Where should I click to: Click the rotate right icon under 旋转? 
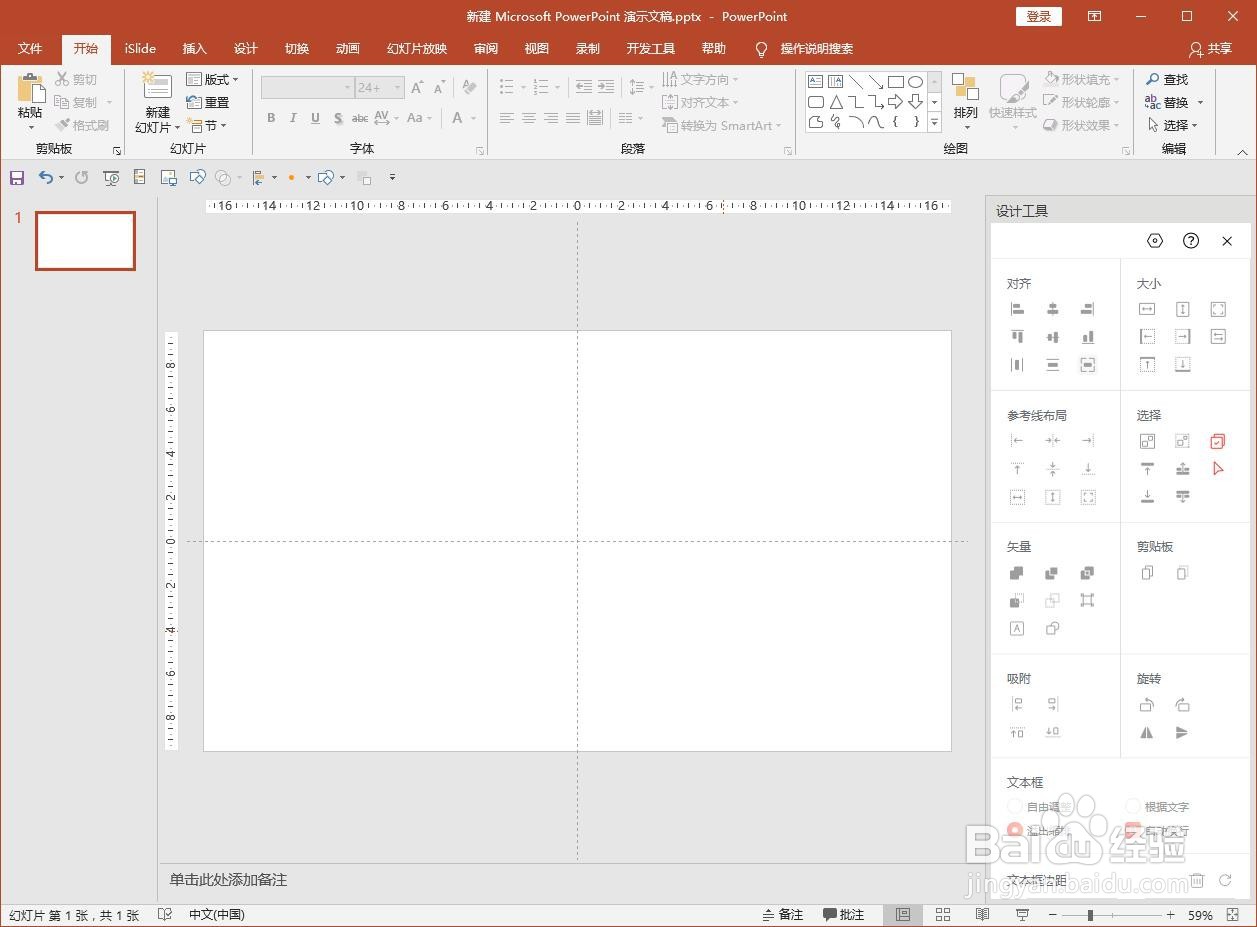click(x=1182, y=705)
